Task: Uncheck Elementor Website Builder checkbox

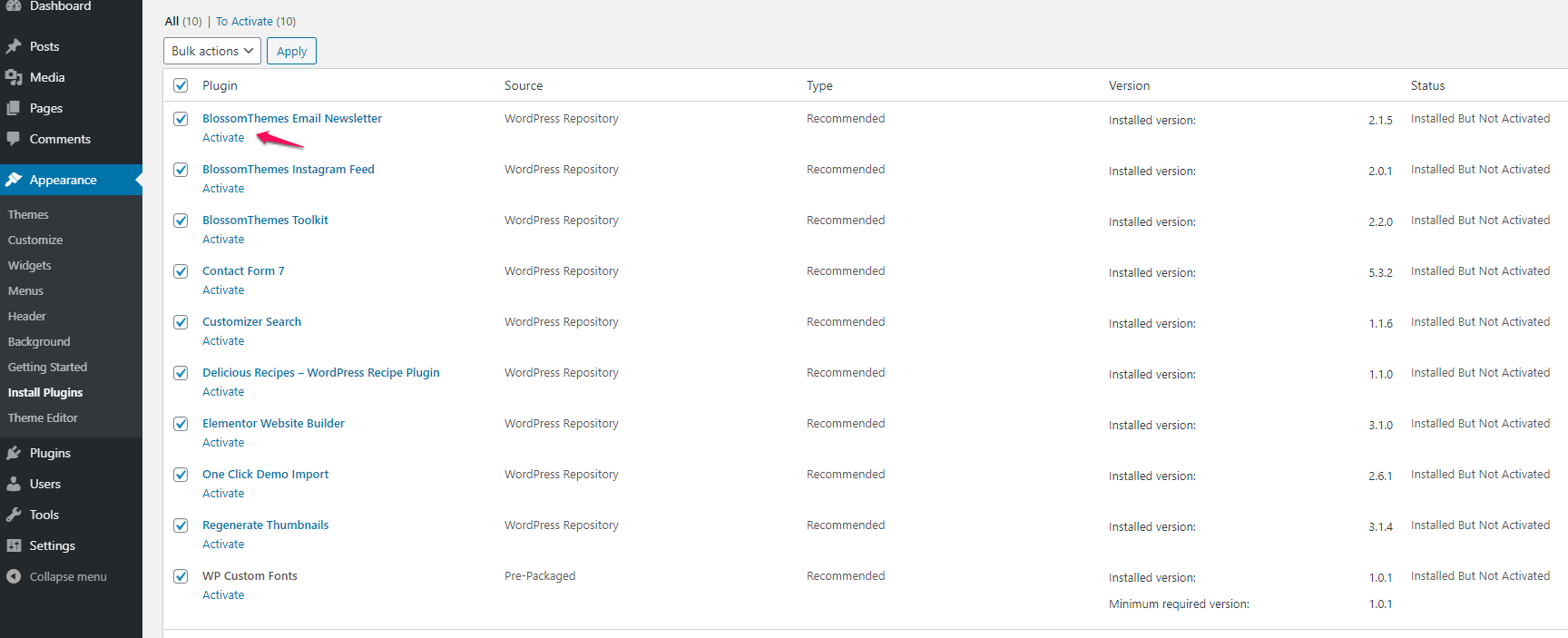Action: [181, 424]
